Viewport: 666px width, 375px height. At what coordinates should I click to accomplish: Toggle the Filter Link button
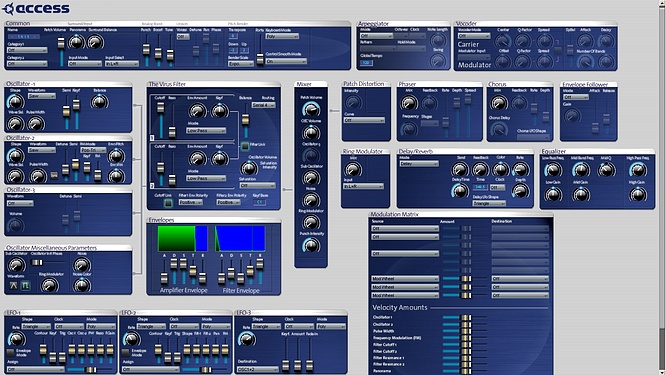coord(245,146)
